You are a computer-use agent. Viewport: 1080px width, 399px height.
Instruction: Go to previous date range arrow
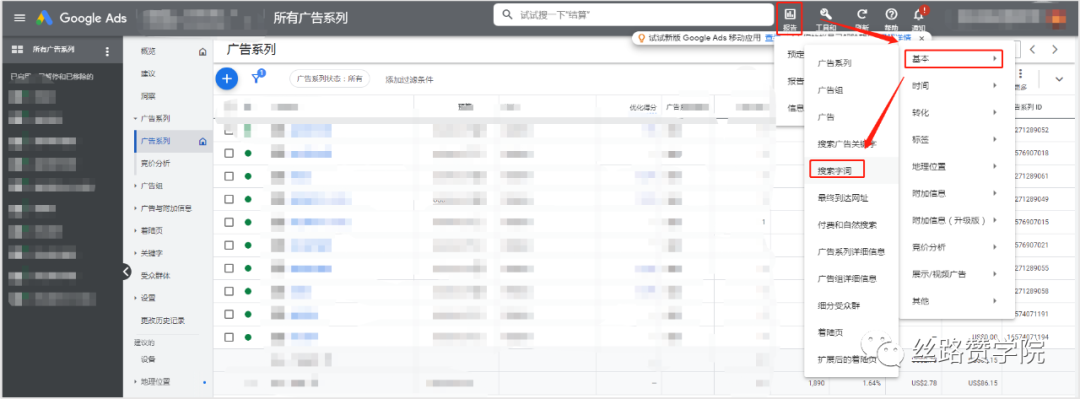click(x=1032, y=50)
